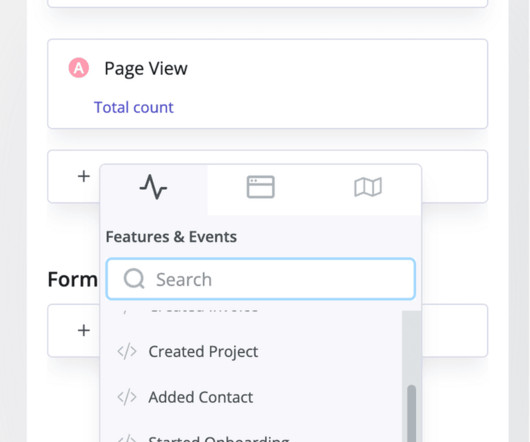Select the Created Project event
This screenshot has height=442, width=530.
point(203,351)
